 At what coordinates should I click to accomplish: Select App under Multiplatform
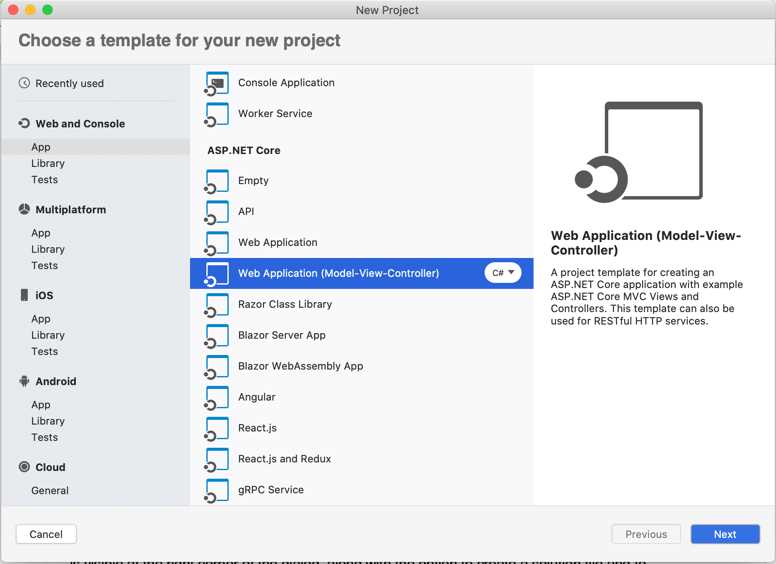[41, 233]
